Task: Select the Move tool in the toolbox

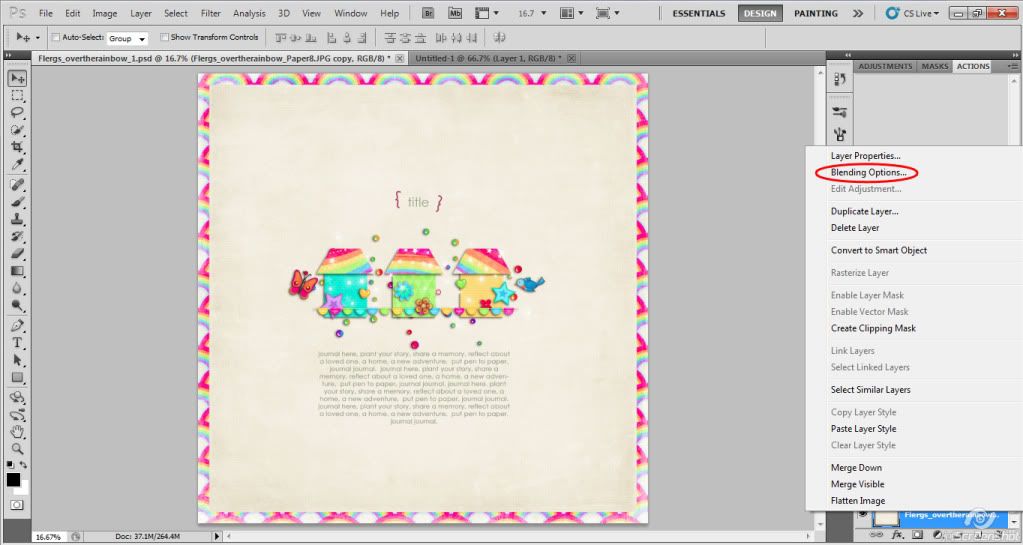Action: point(17,78)
